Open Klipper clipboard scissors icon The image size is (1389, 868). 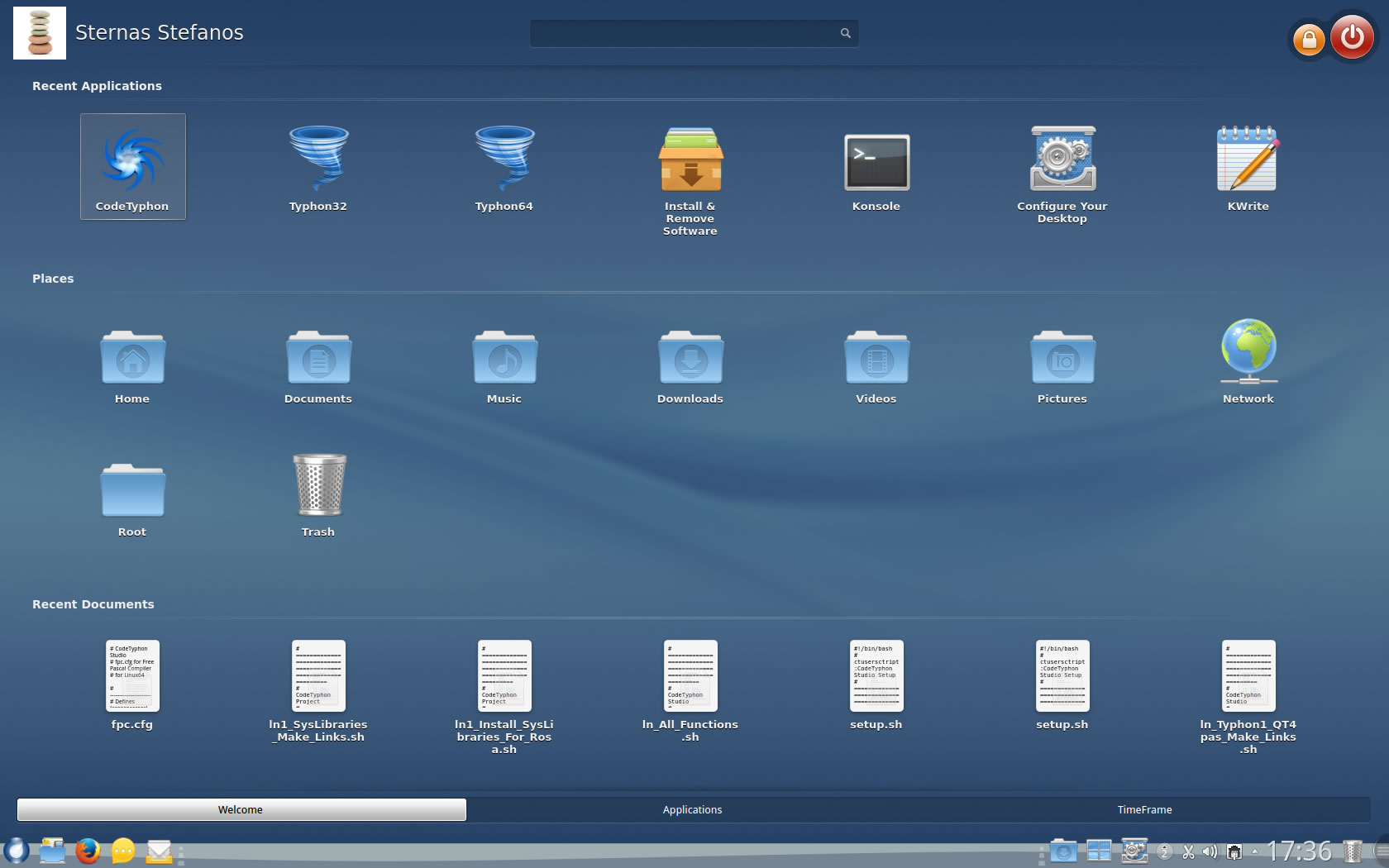[x=1188, y=851]
